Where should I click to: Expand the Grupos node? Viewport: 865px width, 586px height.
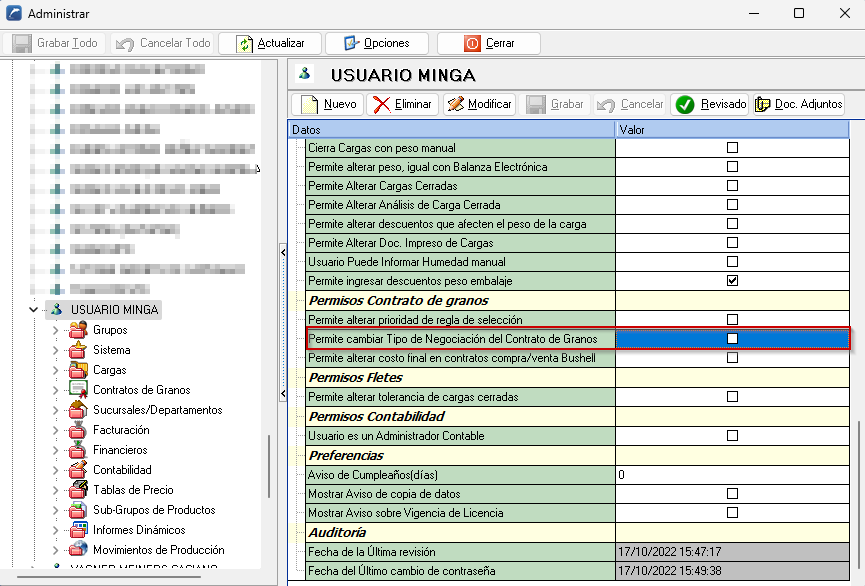pos(55,330)
